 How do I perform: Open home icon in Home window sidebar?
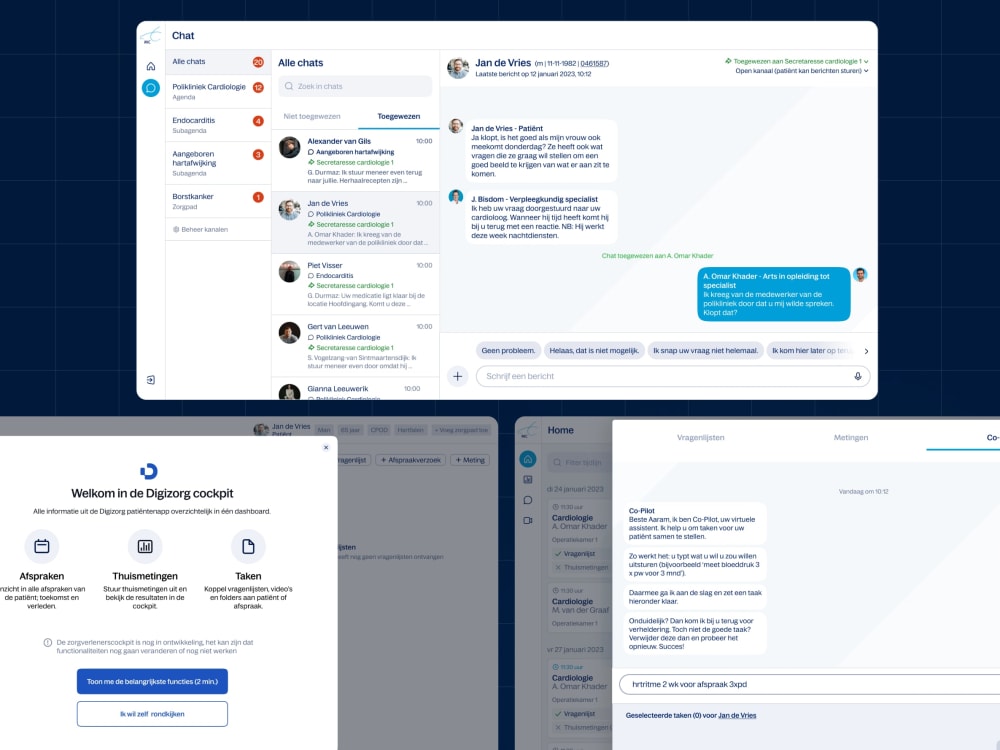tap(528, 459)
